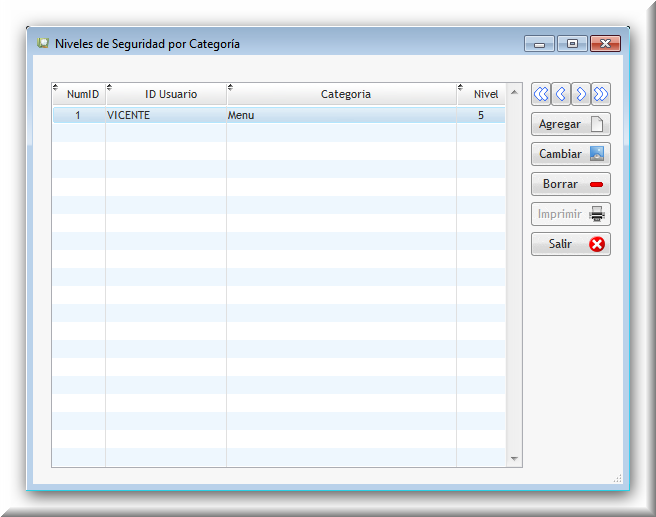Click the scrollbar up arrow
Screen dimensions: 656x517
click(514, 92)
